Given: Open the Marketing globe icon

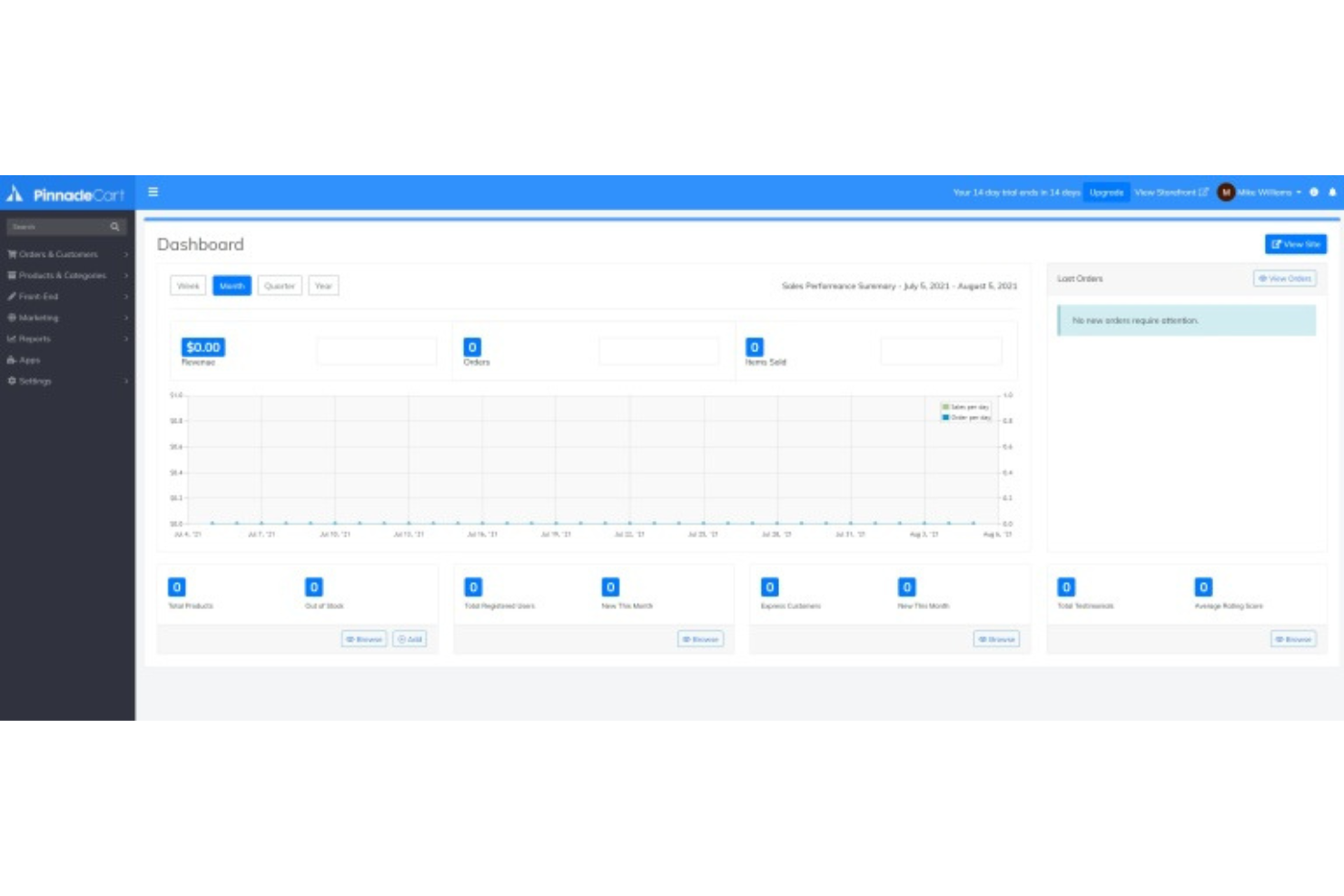Looking at the screenshot, I should [x=13, y=317].
